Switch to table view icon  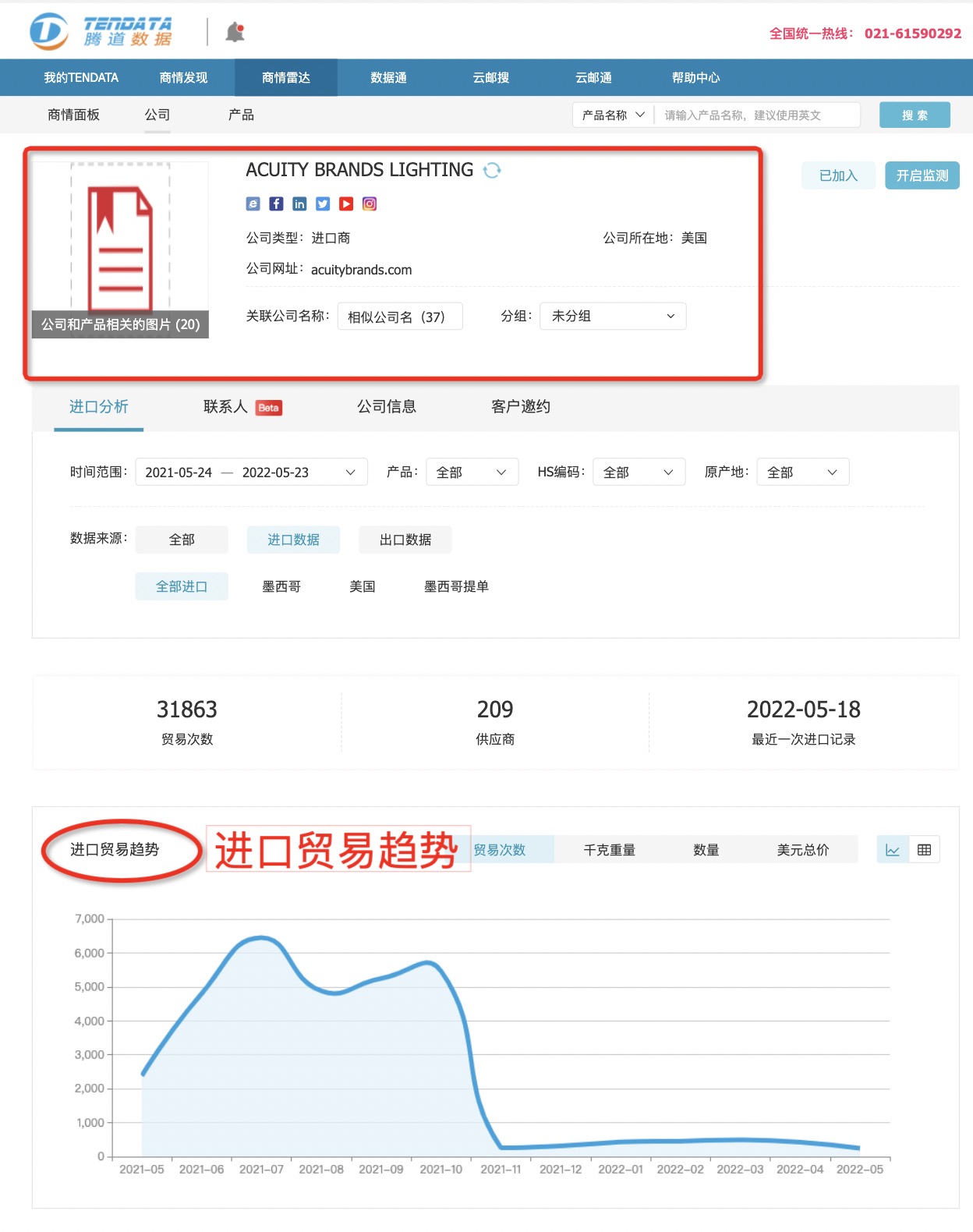pyautogui.click(x=925, y=850)
